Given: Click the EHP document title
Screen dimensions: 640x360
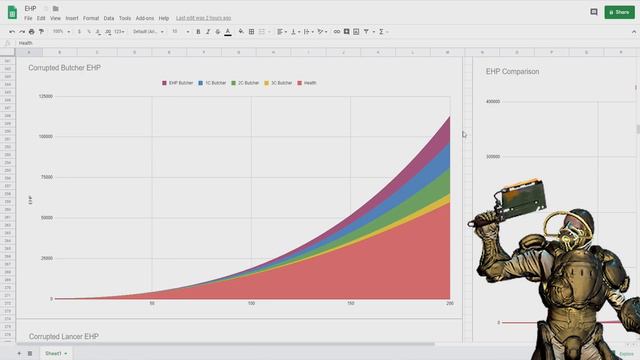Looking at the screenshot, I should (30, 9).
